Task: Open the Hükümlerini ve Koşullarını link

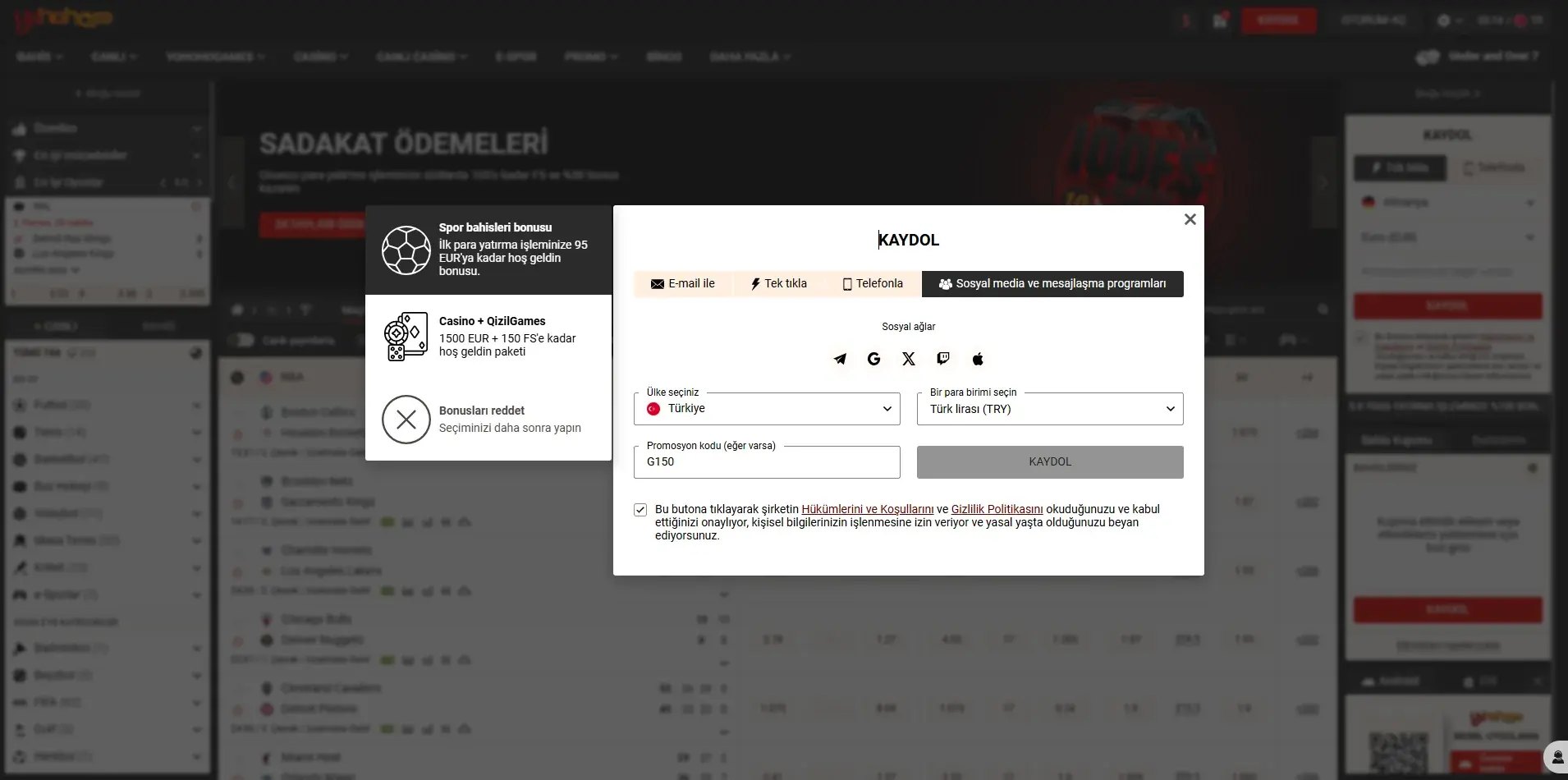Action: coord(868,509)
